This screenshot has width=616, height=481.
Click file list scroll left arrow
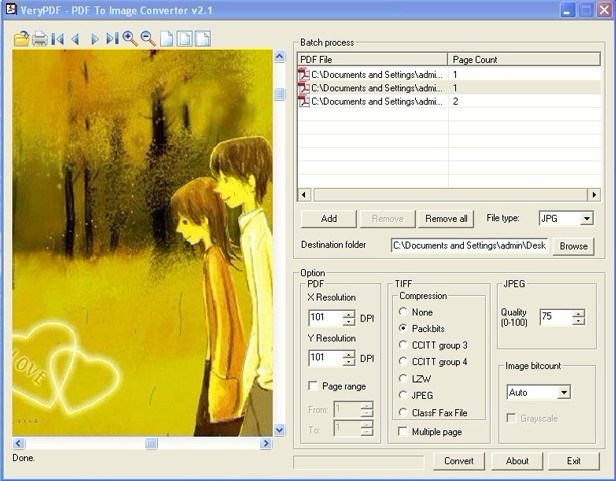[304, 195]
